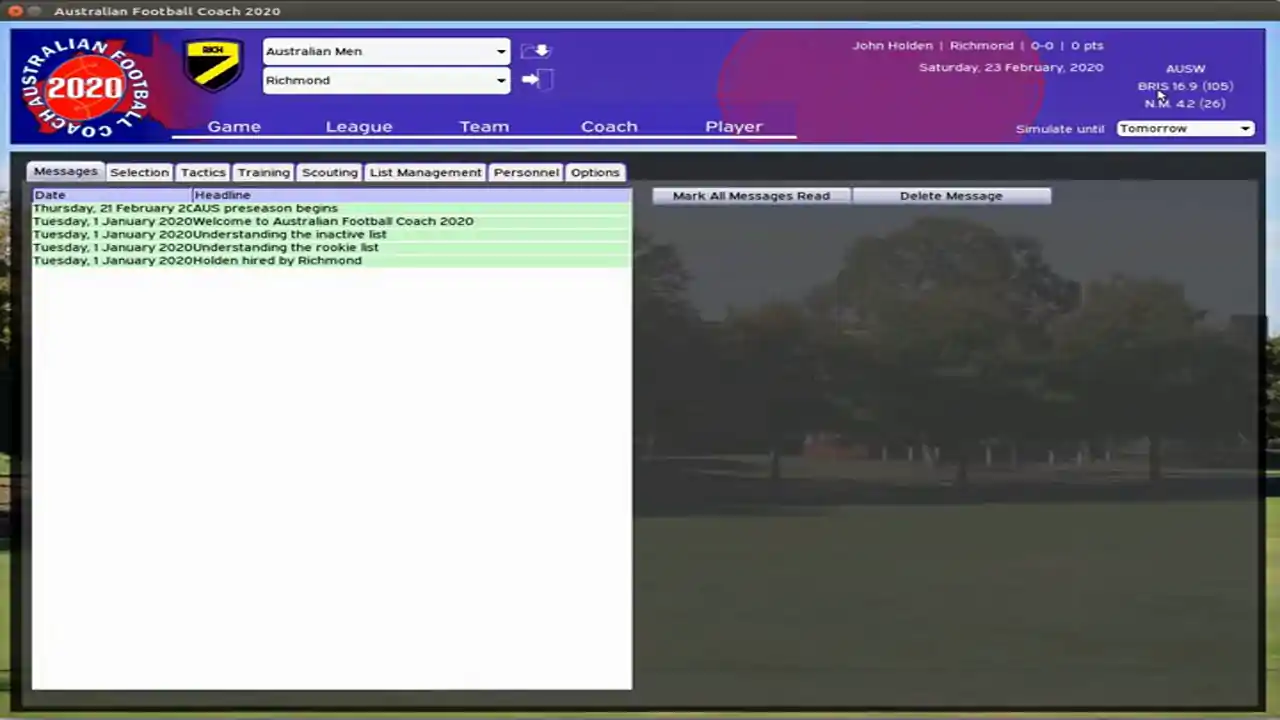Switch to the Training tab
Viewport: 1280px width, 720px height.
coord(264,173)
